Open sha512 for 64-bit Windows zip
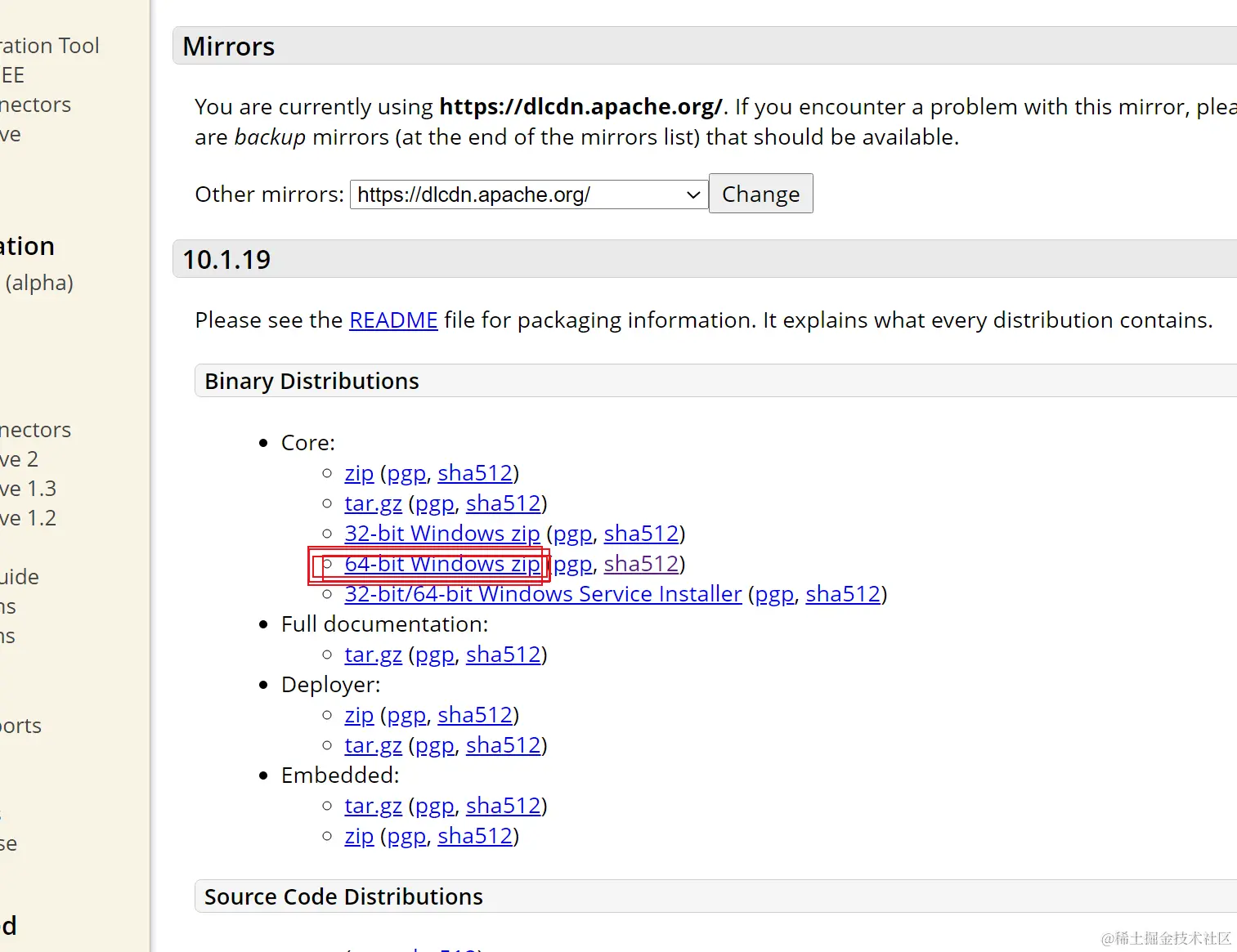 641,564
